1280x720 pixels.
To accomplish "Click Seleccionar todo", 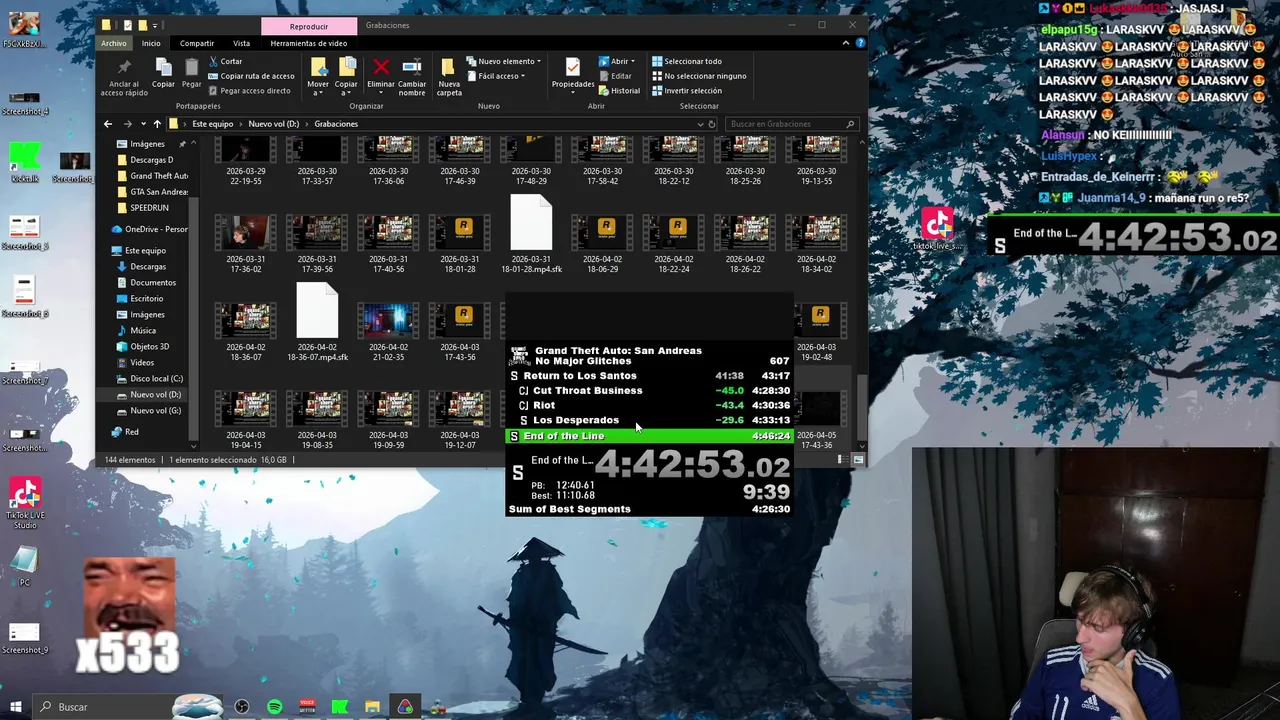I will pyautogui.click(x=686, y=61).
